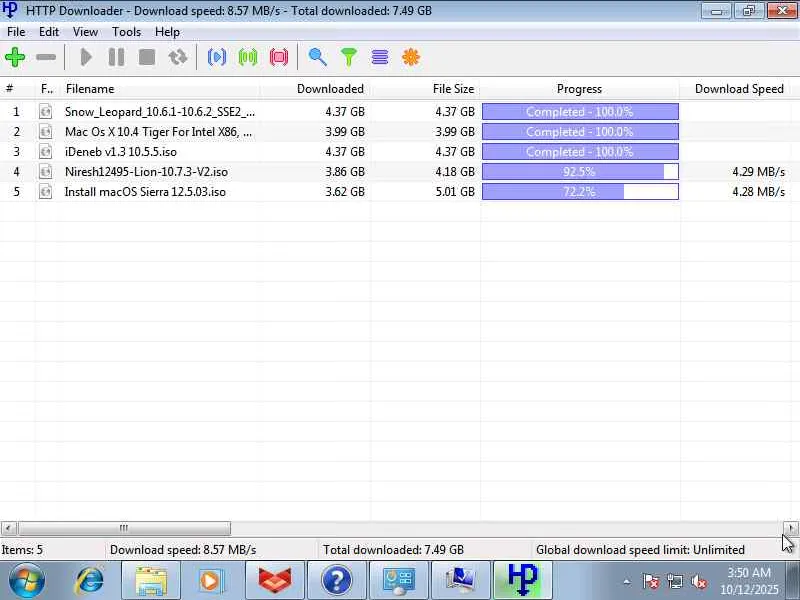800x600 pixels.
Task: Click file type icon of Niresh12495 row
Action: [45, 171]
